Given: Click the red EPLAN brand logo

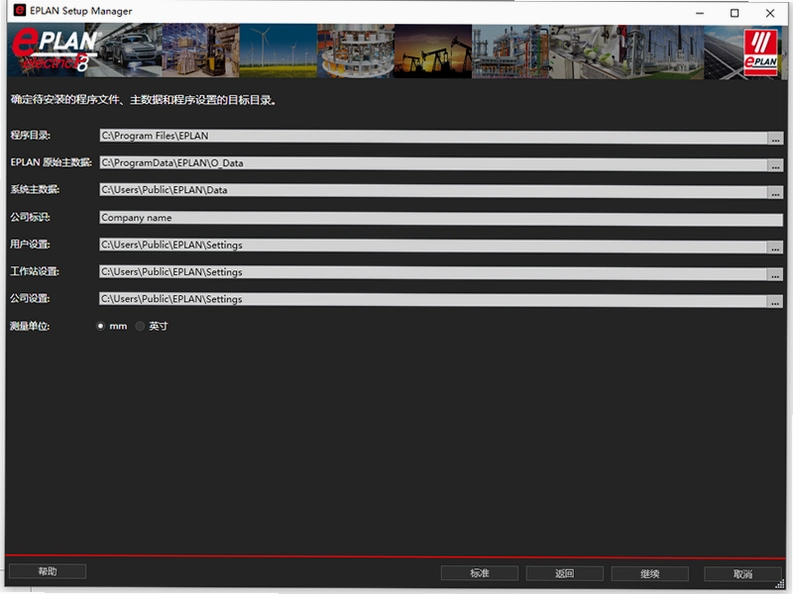Looking at the screenshot, I should (761, 52).
